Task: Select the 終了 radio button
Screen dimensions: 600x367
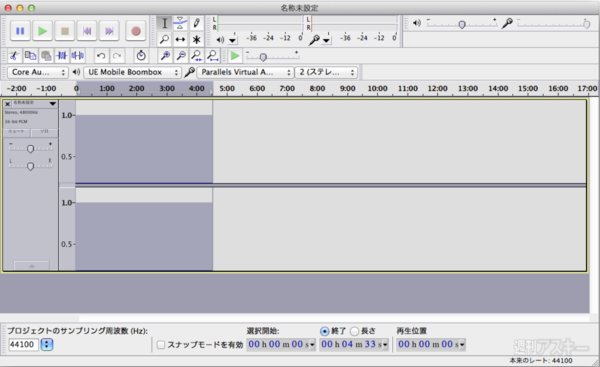Action: [324, 331]
